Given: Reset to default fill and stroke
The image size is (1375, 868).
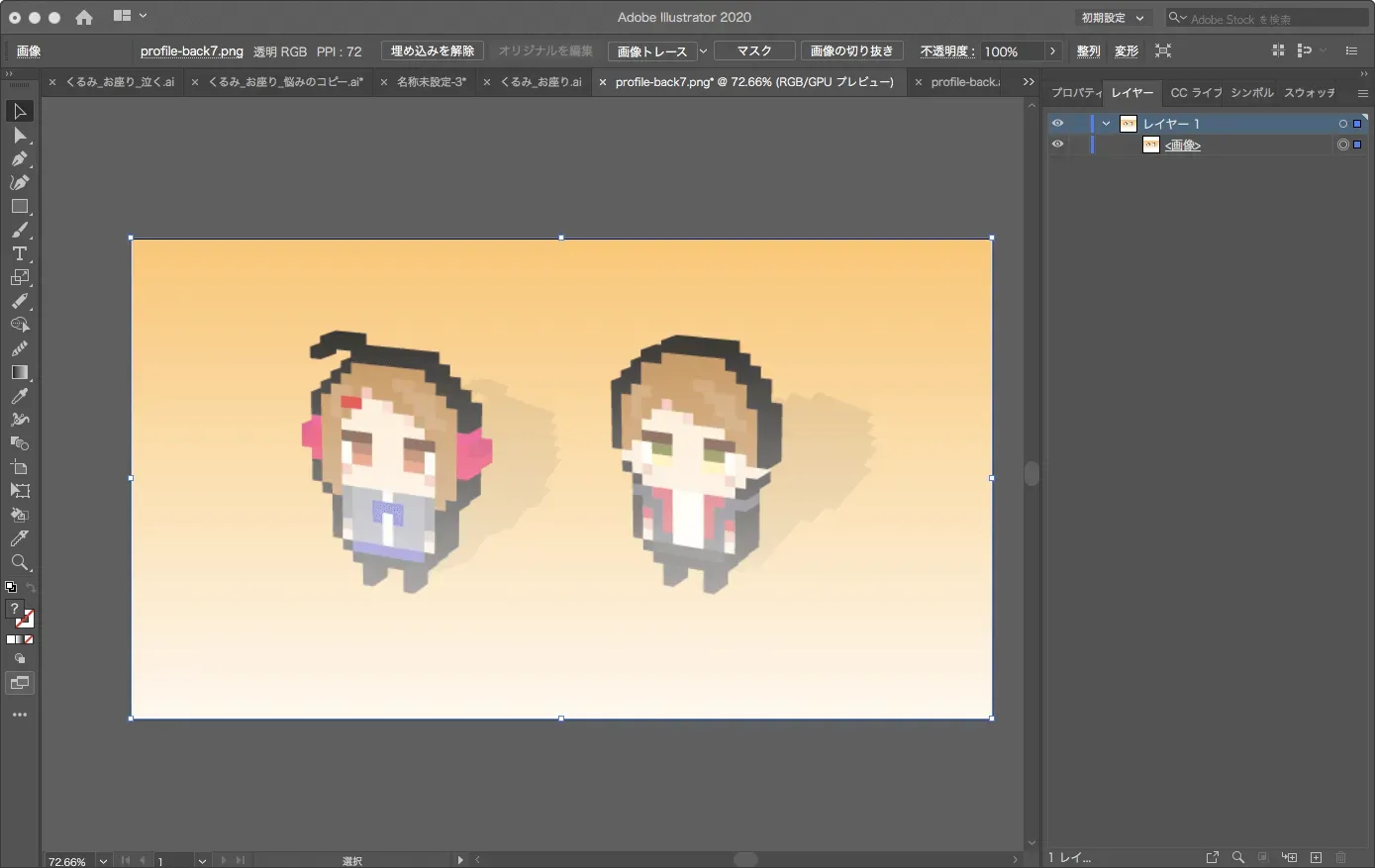Looking at the screenshot, I should pyautogui.click(x=11, y=588).
